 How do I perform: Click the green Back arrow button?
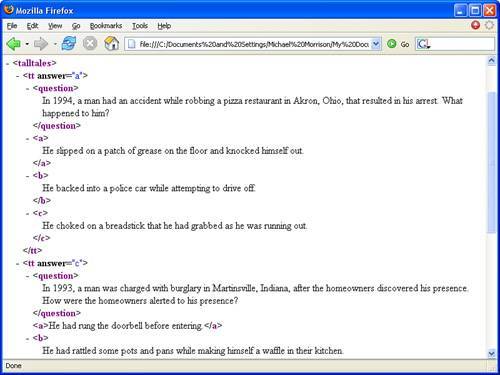pyautogui.click(x=13, y=44)
